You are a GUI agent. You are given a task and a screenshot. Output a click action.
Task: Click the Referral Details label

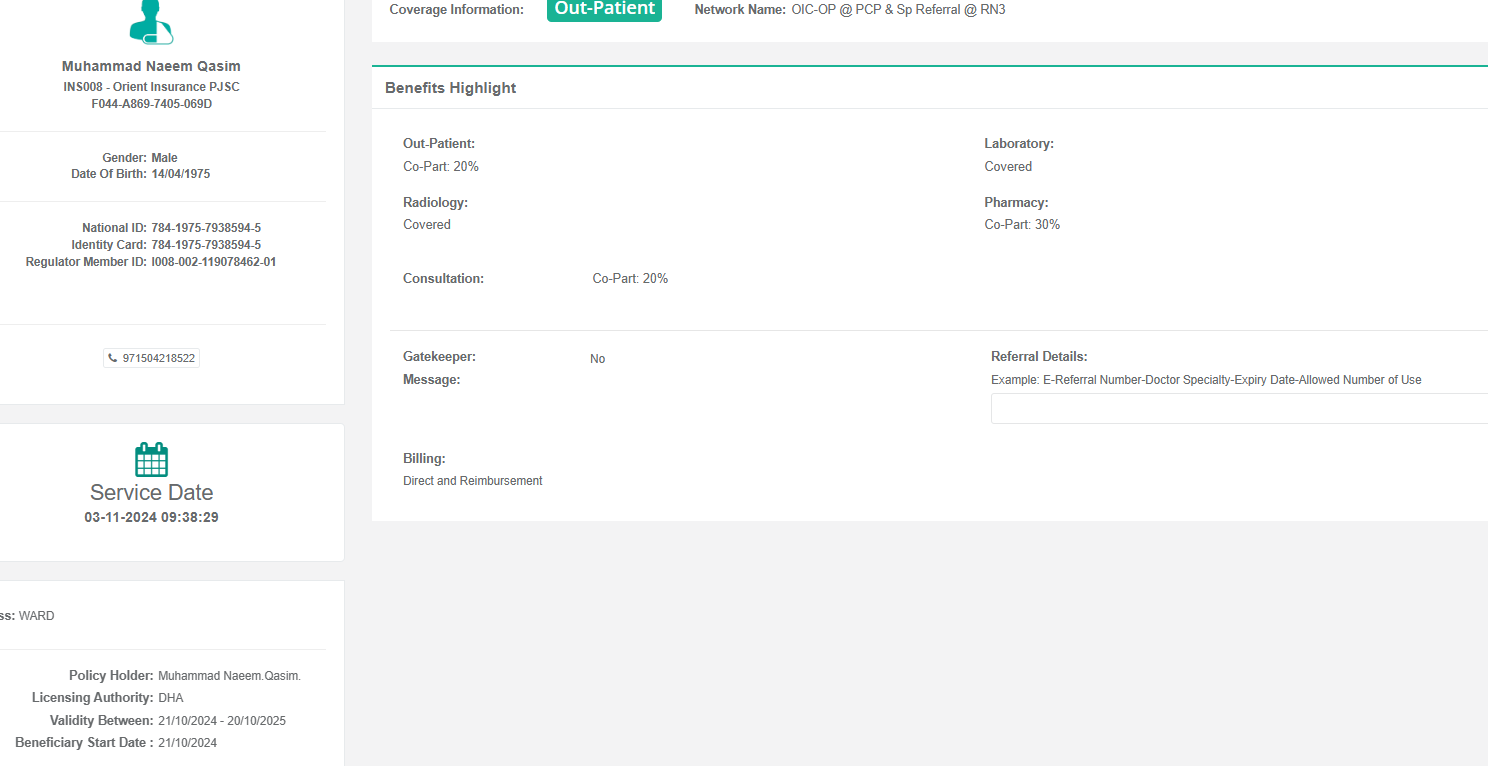pyautogui.click(x=1039, y=357)
